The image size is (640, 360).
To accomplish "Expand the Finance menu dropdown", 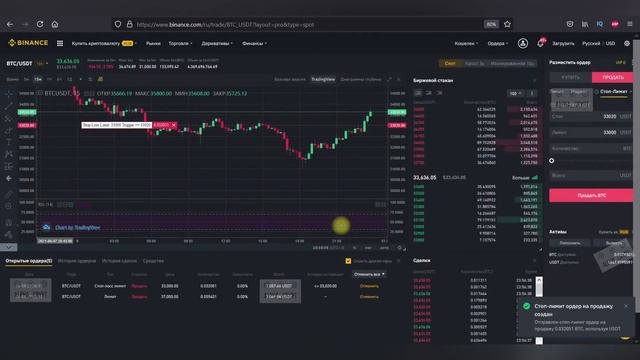I will coord(254,43).
